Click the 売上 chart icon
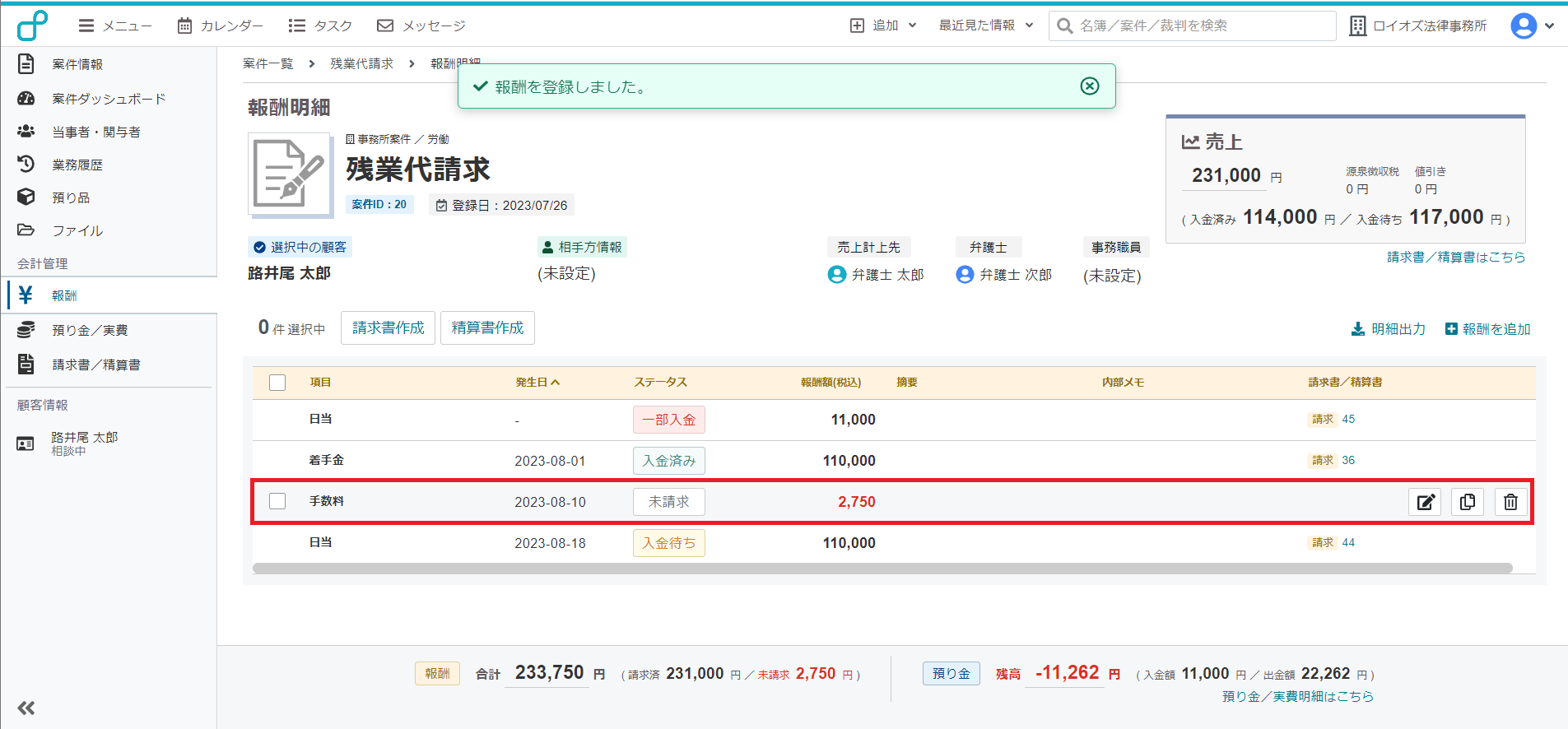This screenshot has height=729, width=1568. (x=1190, y=142)
